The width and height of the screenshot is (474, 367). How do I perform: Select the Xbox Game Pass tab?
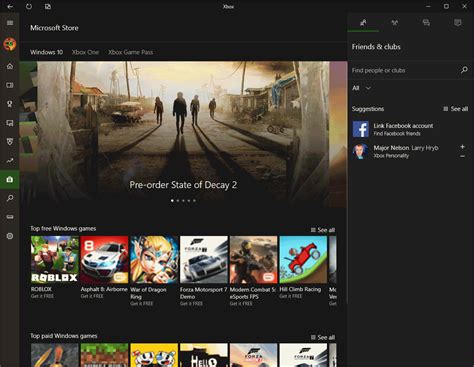tap(130, 52)
